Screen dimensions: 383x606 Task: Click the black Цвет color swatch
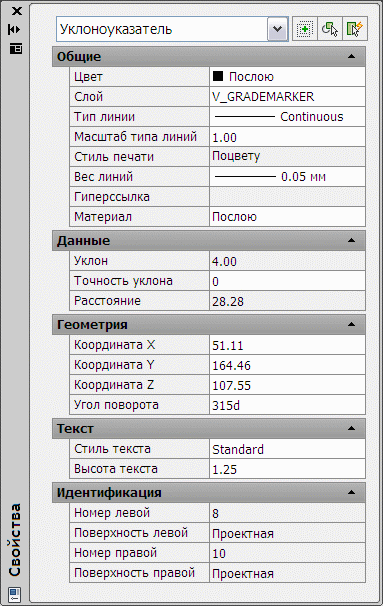click(218, 76)
